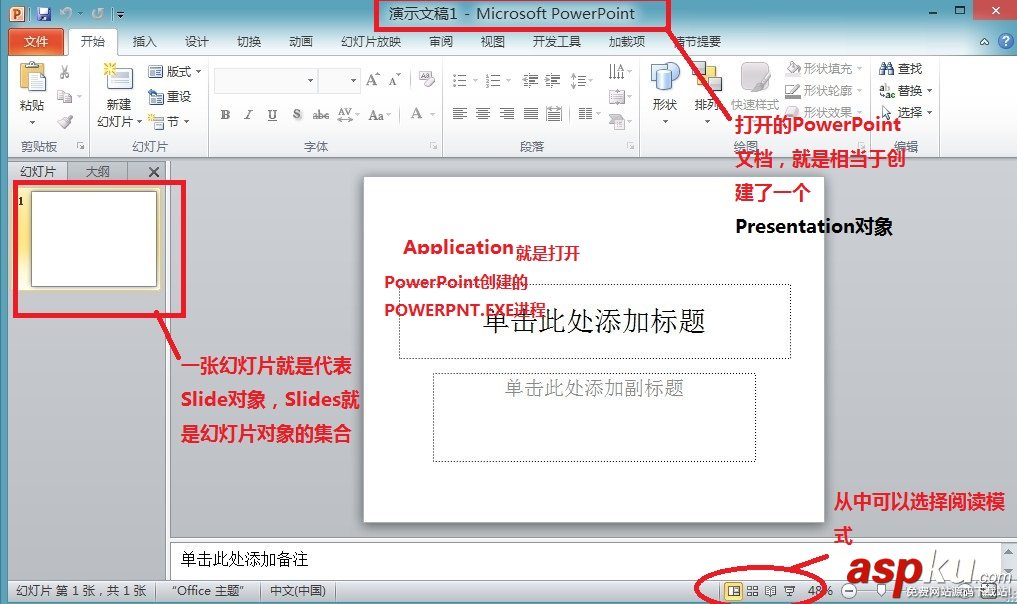Toggle Strikethrough abc formatting
Screen dimensions: 1017x604
click(320, 115)
